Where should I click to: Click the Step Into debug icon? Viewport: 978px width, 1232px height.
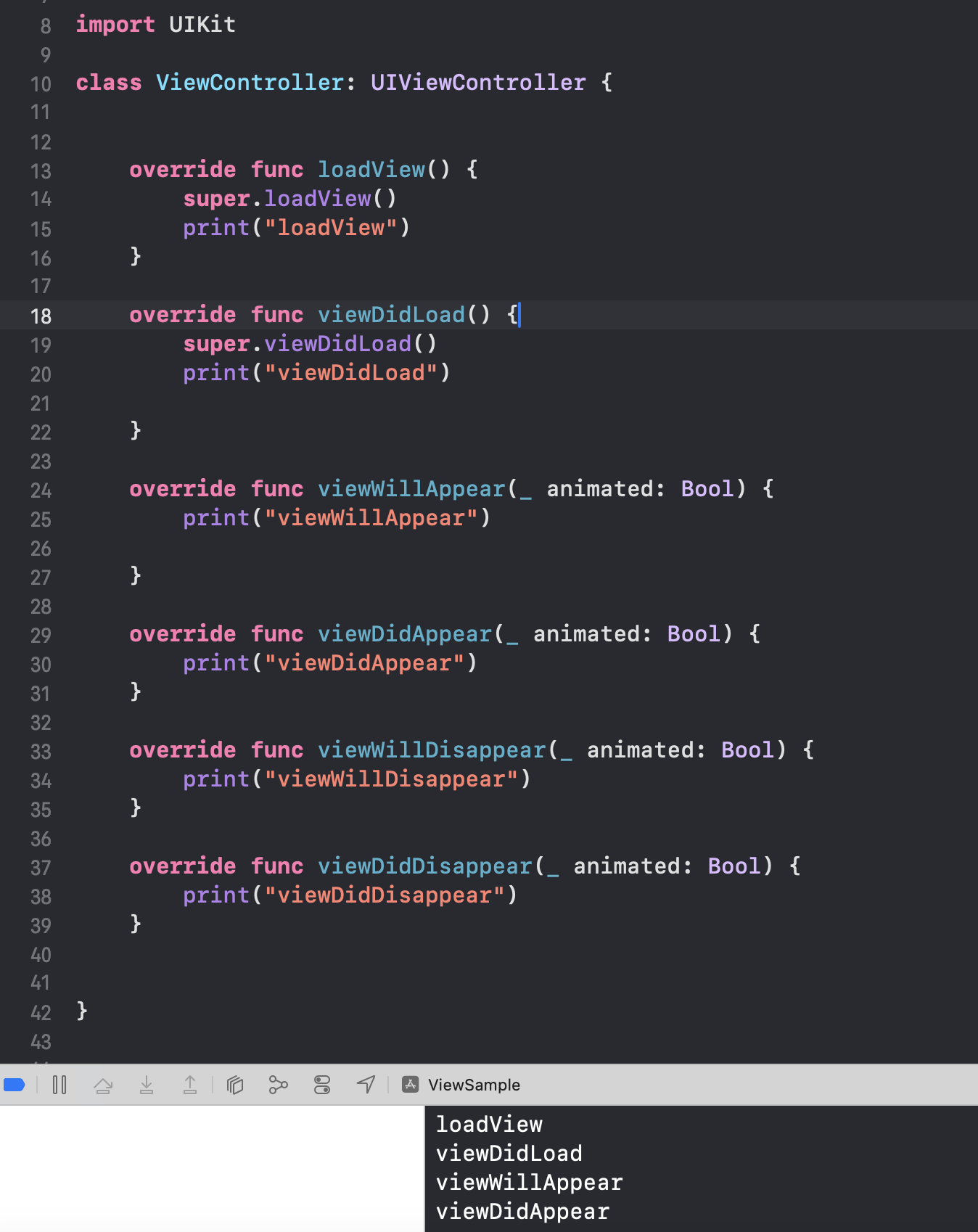click(x=147, y=1085)
